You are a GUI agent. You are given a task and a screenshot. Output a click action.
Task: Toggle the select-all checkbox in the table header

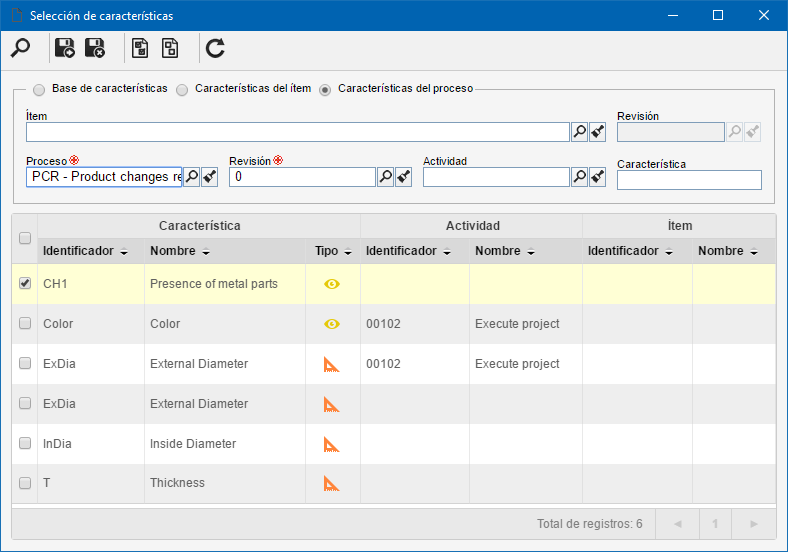click(x=25, y=238)
